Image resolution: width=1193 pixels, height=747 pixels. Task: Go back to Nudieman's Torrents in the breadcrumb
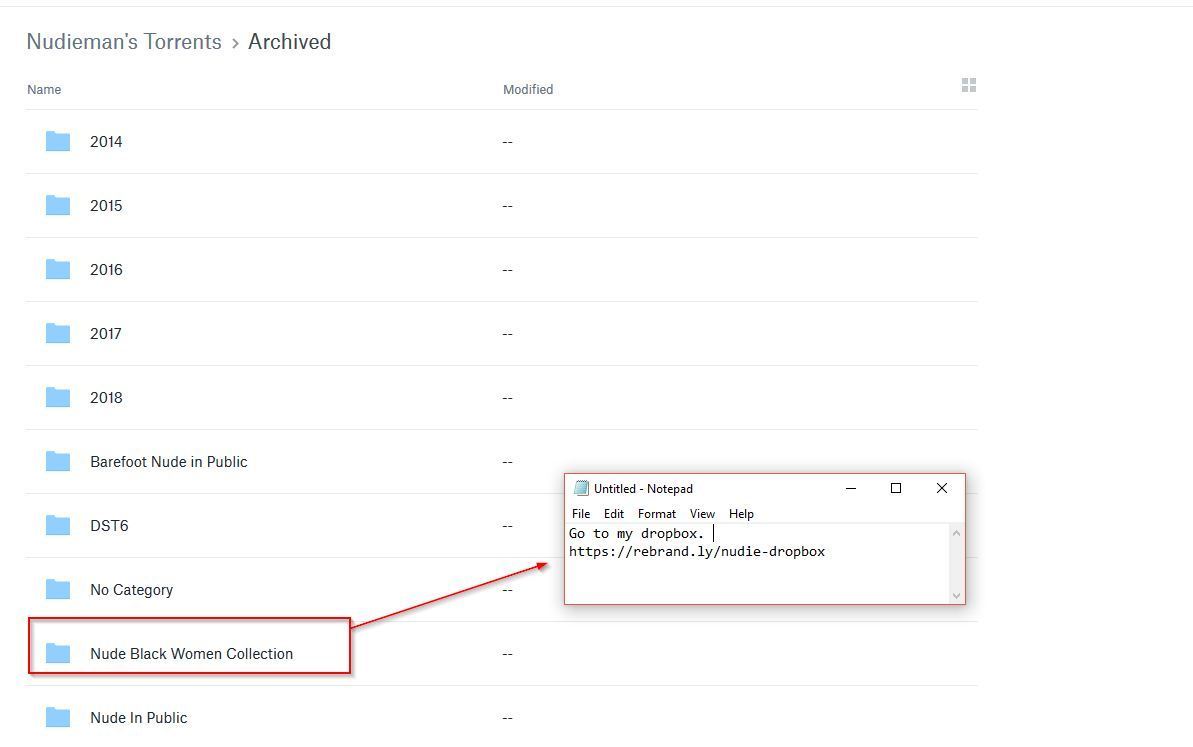coord(124,42)
